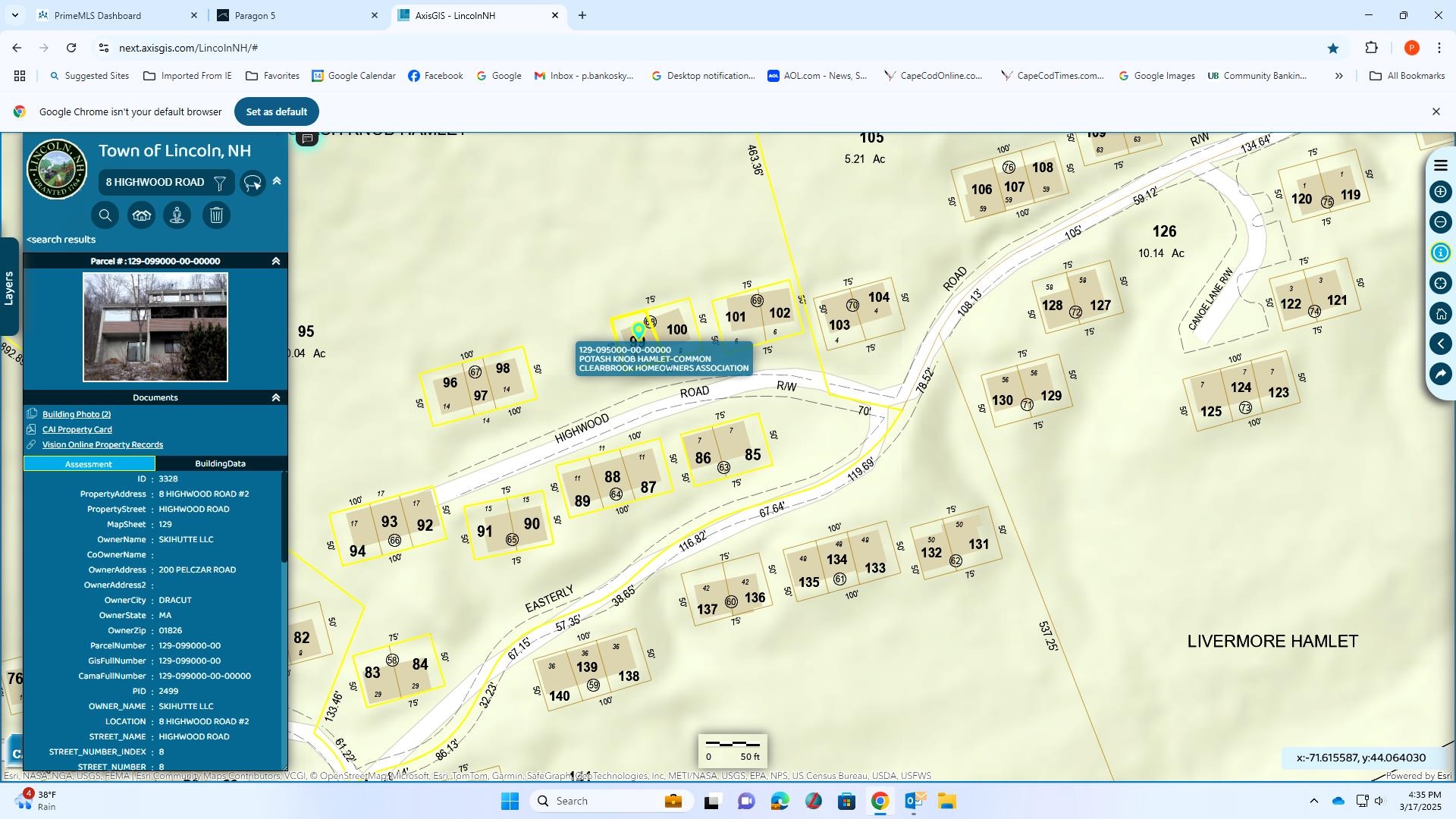
Task: Open search filter funnel icon
Action: [220, 183]
